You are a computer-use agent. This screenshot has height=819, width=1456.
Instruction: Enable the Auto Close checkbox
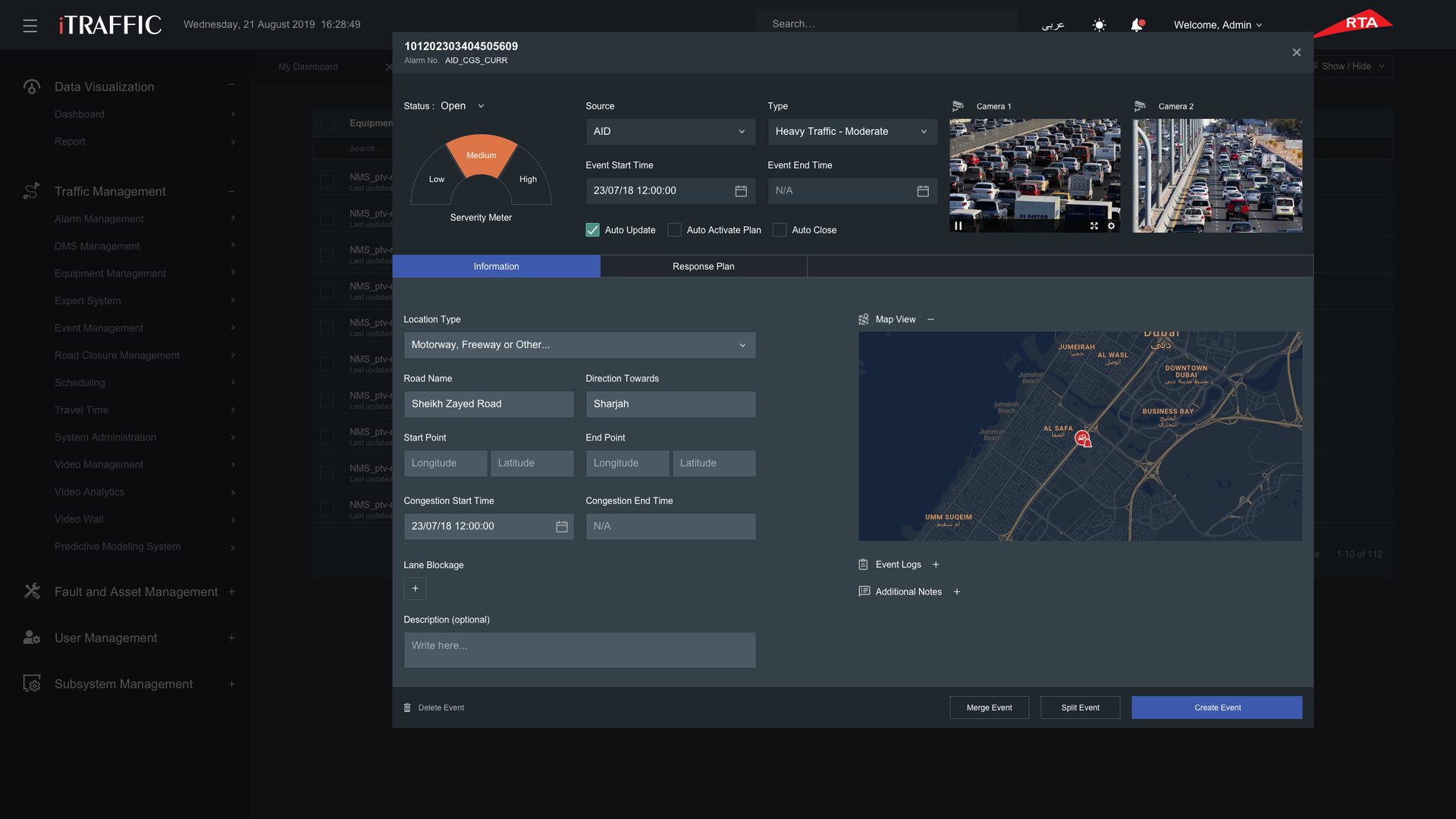coord(780,230)
